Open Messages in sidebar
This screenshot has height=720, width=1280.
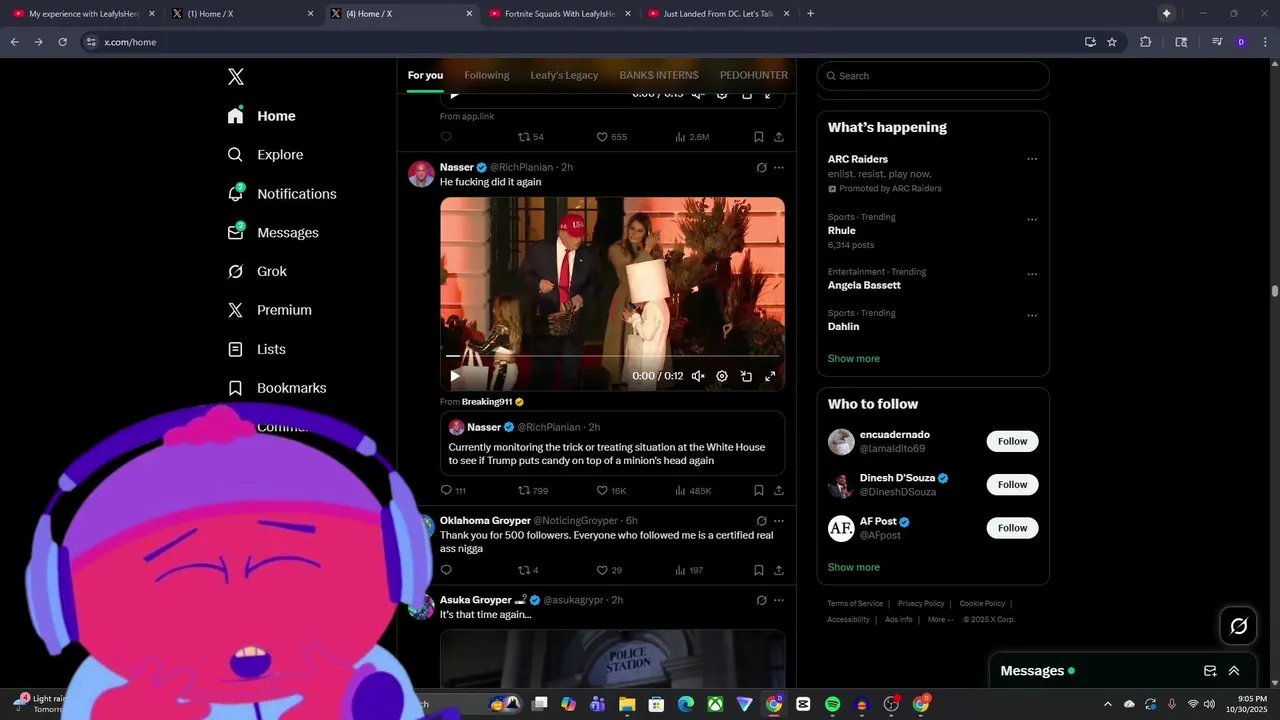pyautogui.click(x=274, y=233)
